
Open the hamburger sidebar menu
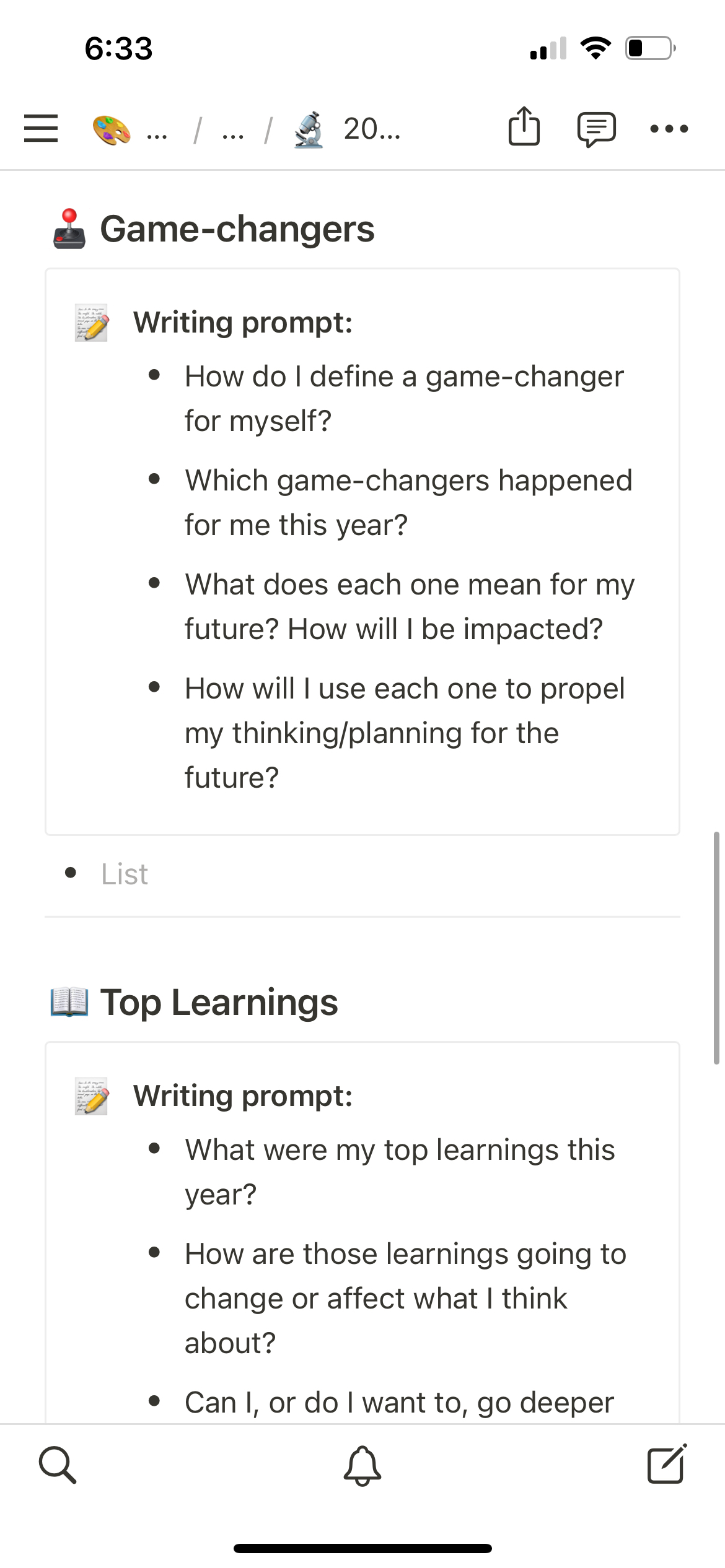tap(41, 129)
